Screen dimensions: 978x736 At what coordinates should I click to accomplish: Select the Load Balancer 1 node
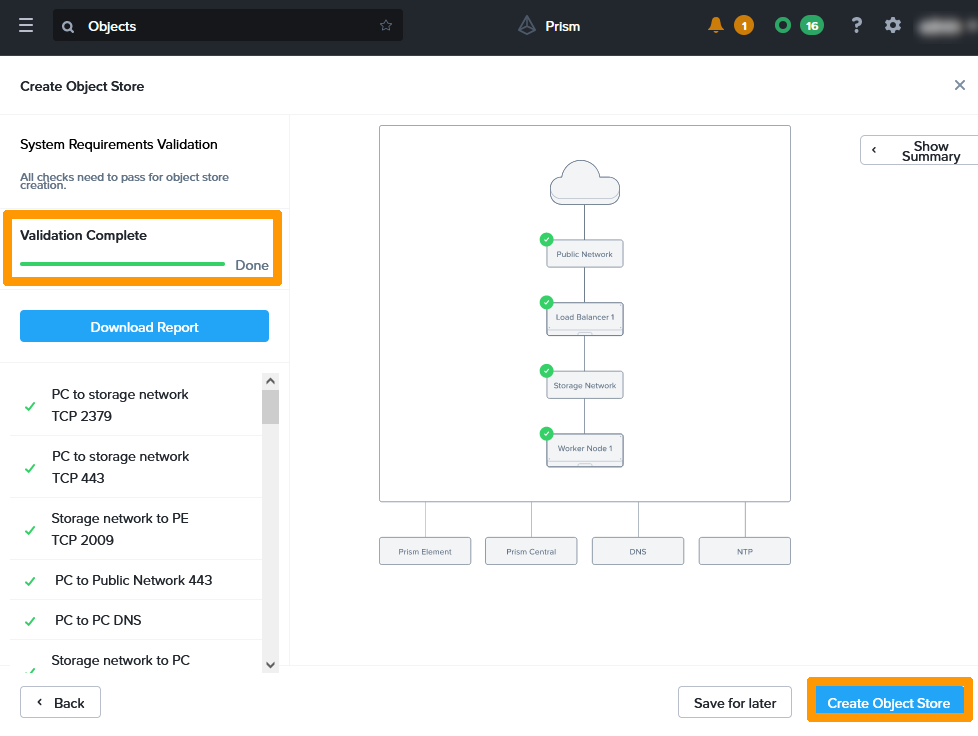click(x=585, y=318)
